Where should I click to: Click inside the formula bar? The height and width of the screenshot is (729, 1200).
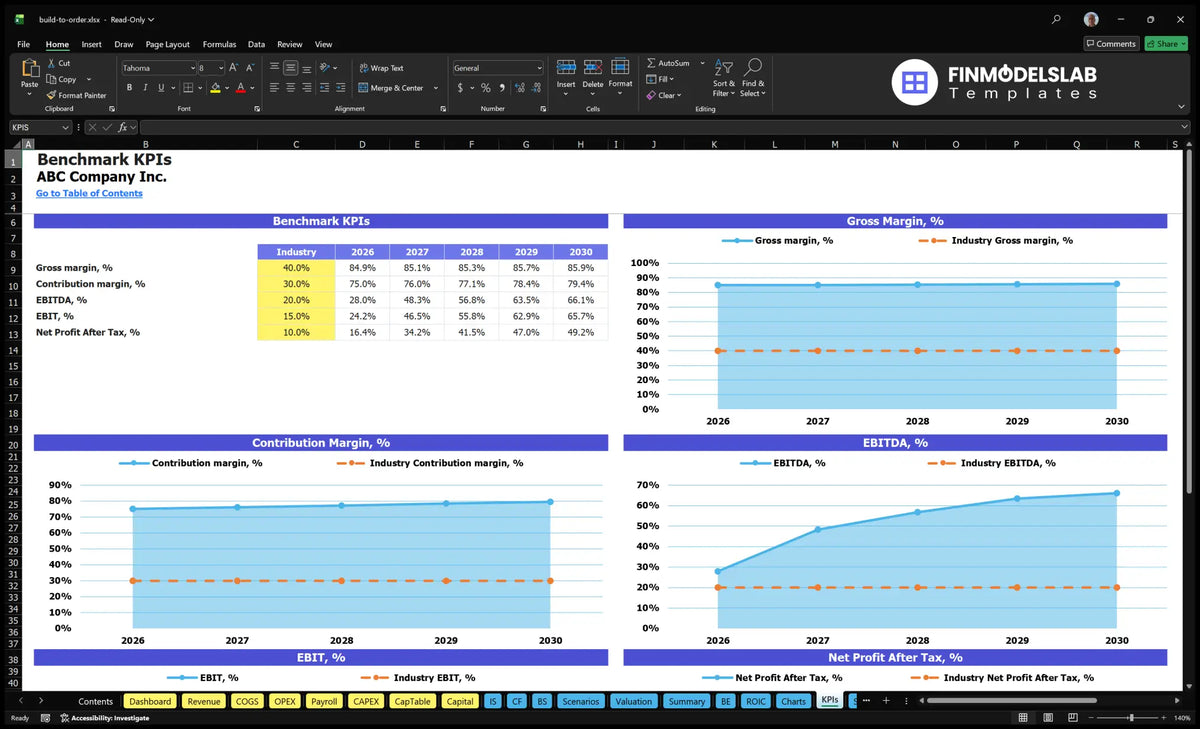pos(665,127)
